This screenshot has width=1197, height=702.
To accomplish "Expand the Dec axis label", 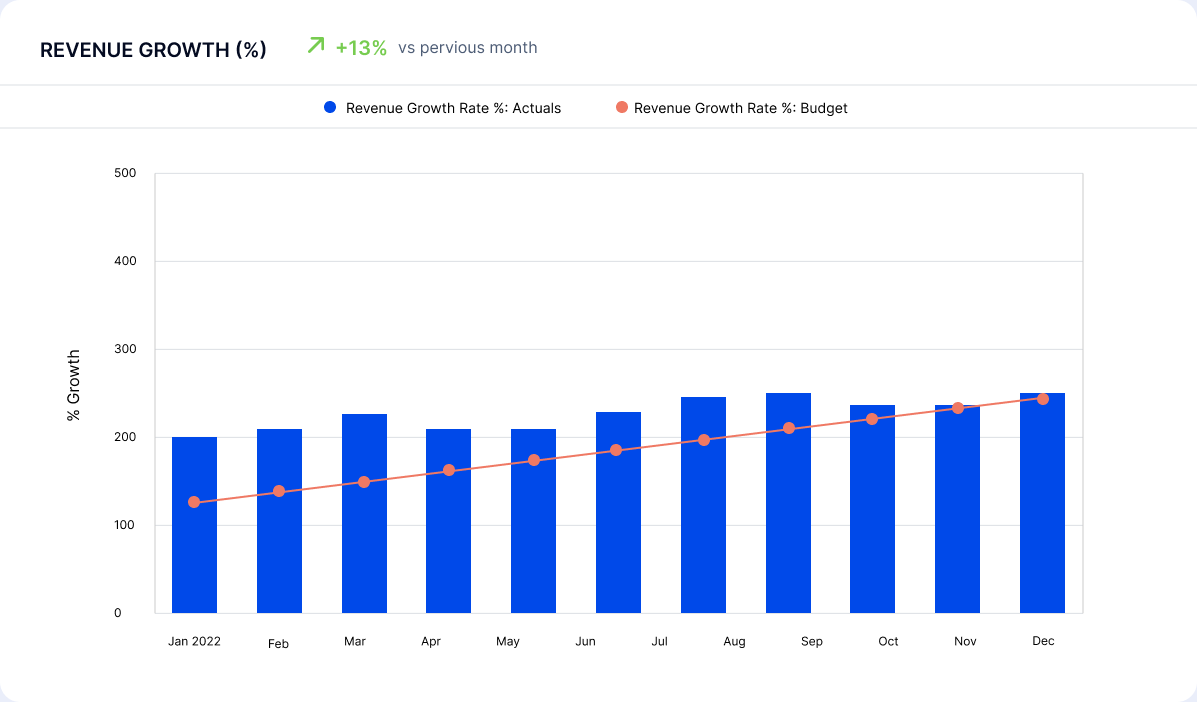I will 1043,641.
